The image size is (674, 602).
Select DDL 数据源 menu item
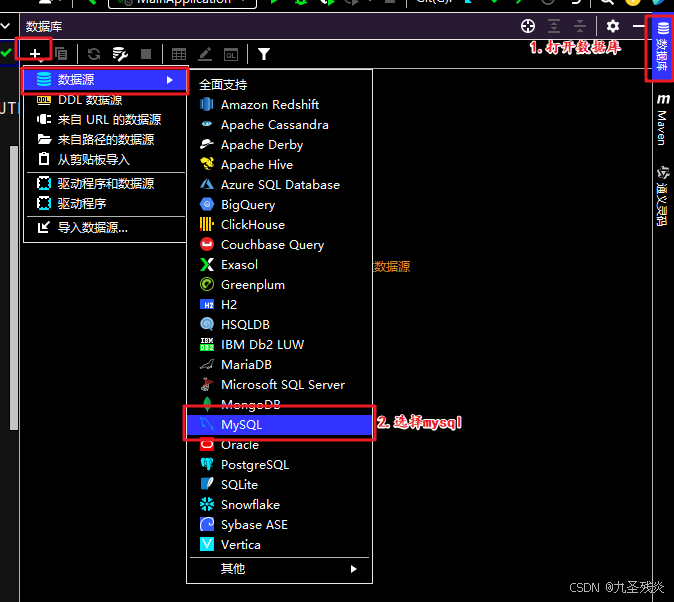(x=105, y=100)
